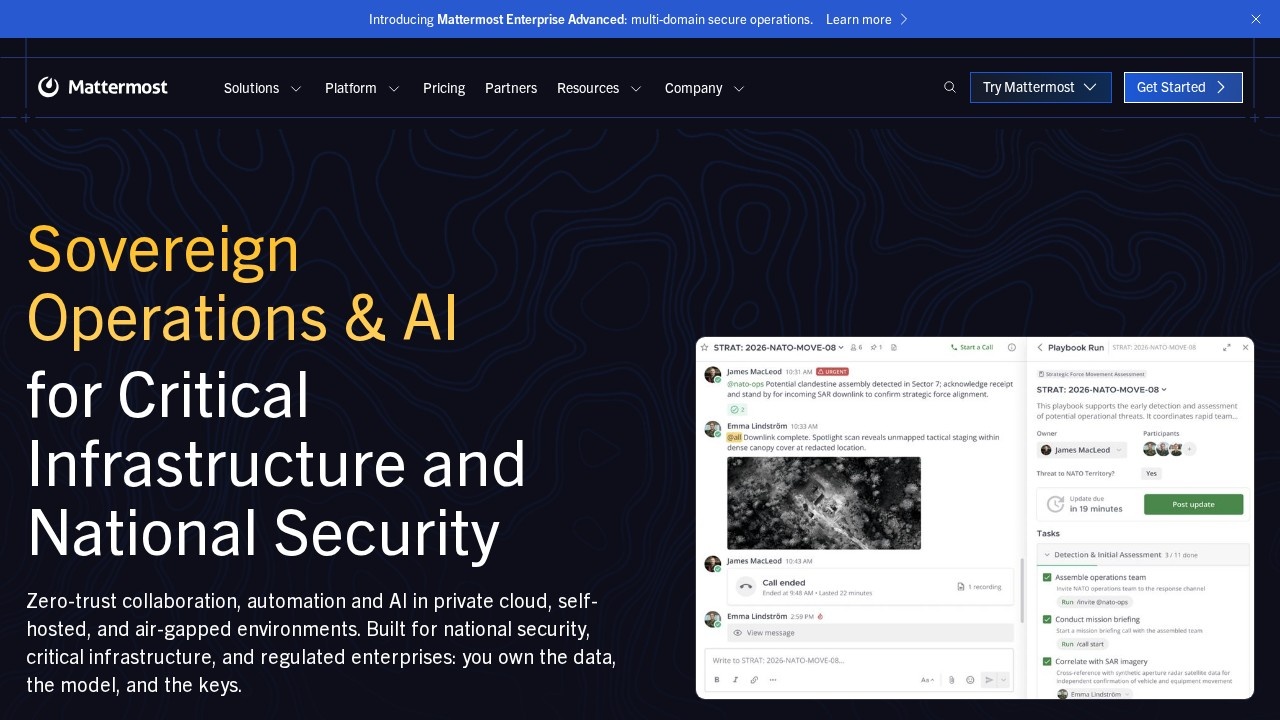Screen dimensions: 1280x720
Task: Click the bold formatting icon
Action: click(717, 680)
